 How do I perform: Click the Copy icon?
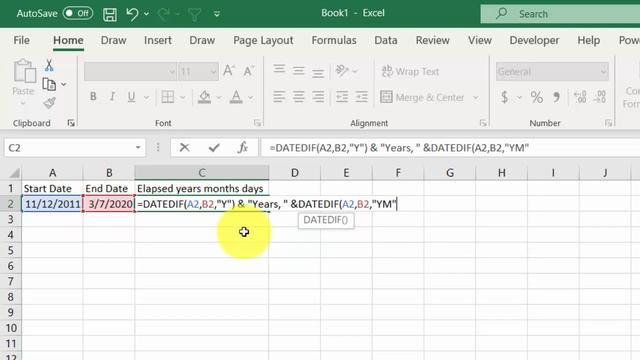click(x=49, y=84)
